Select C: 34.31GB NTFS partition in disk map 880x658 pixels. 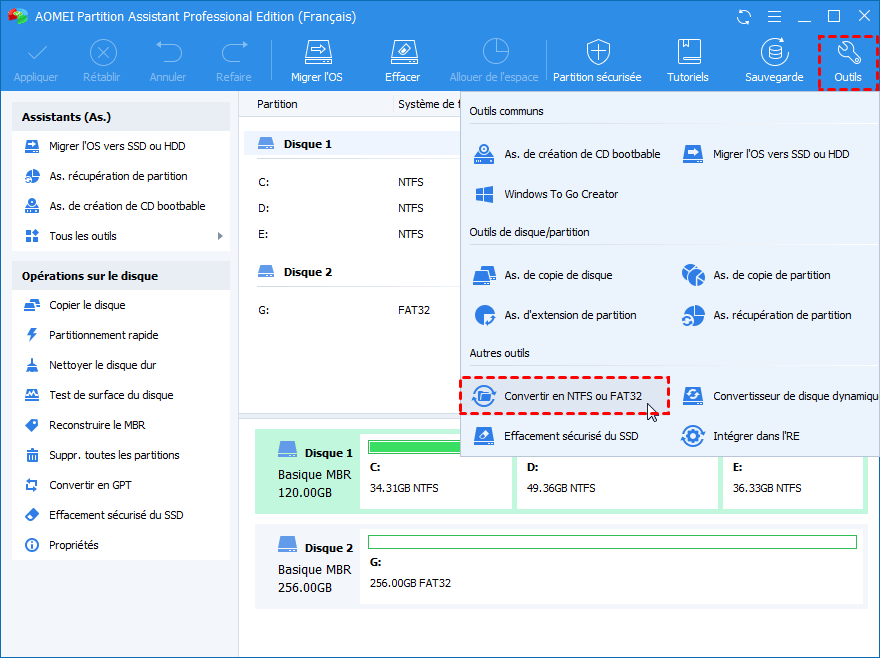436,477
